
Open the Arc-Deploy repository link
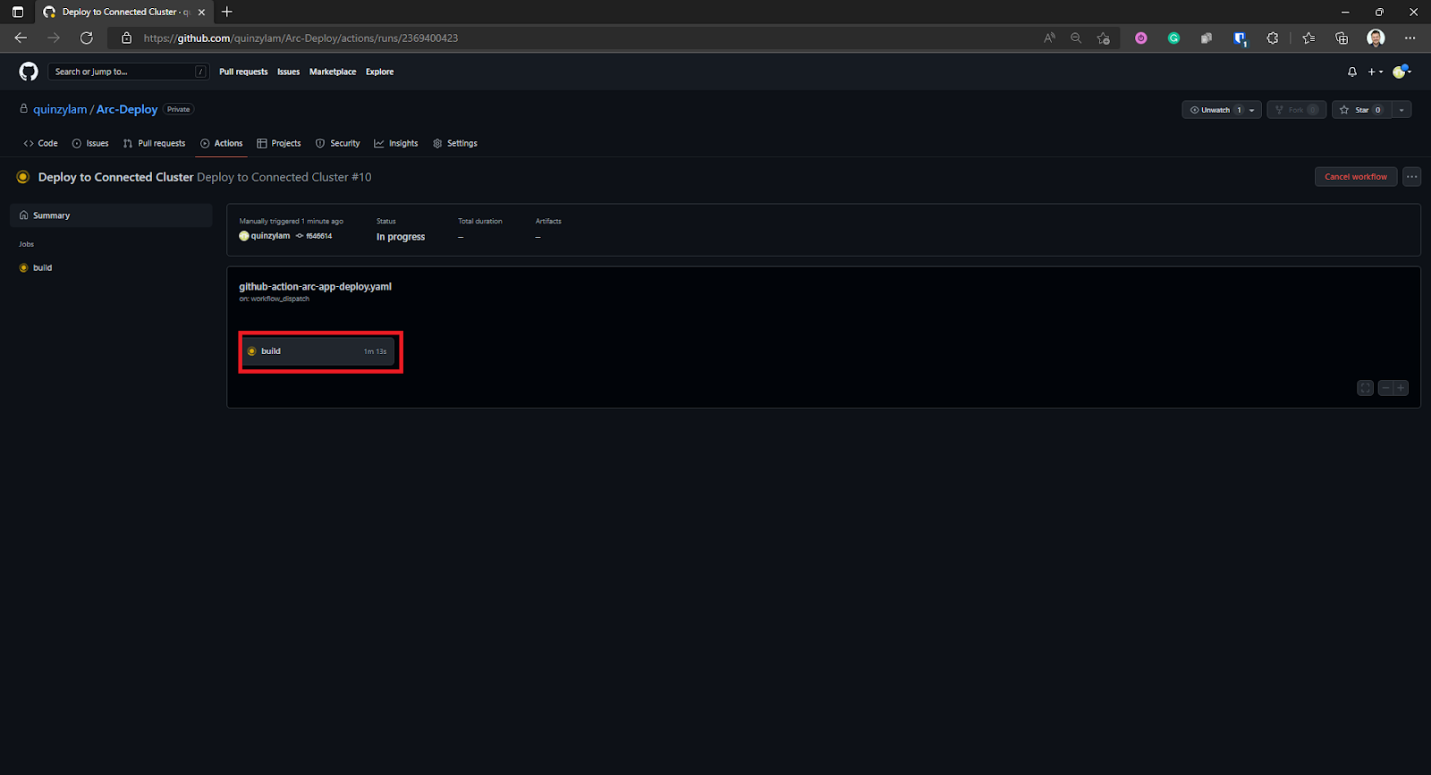(127, 109)
